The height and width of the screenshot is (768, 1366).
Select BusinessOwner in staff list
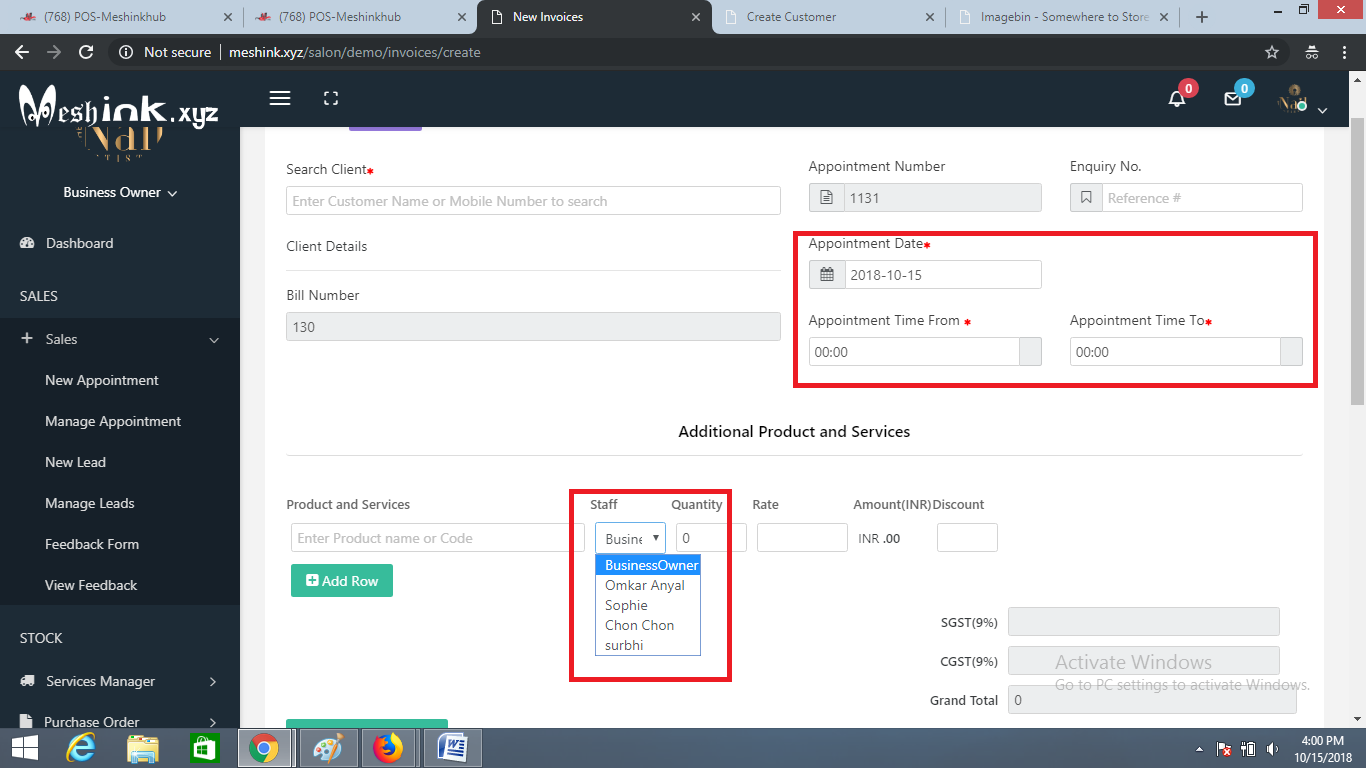(648, 565)
